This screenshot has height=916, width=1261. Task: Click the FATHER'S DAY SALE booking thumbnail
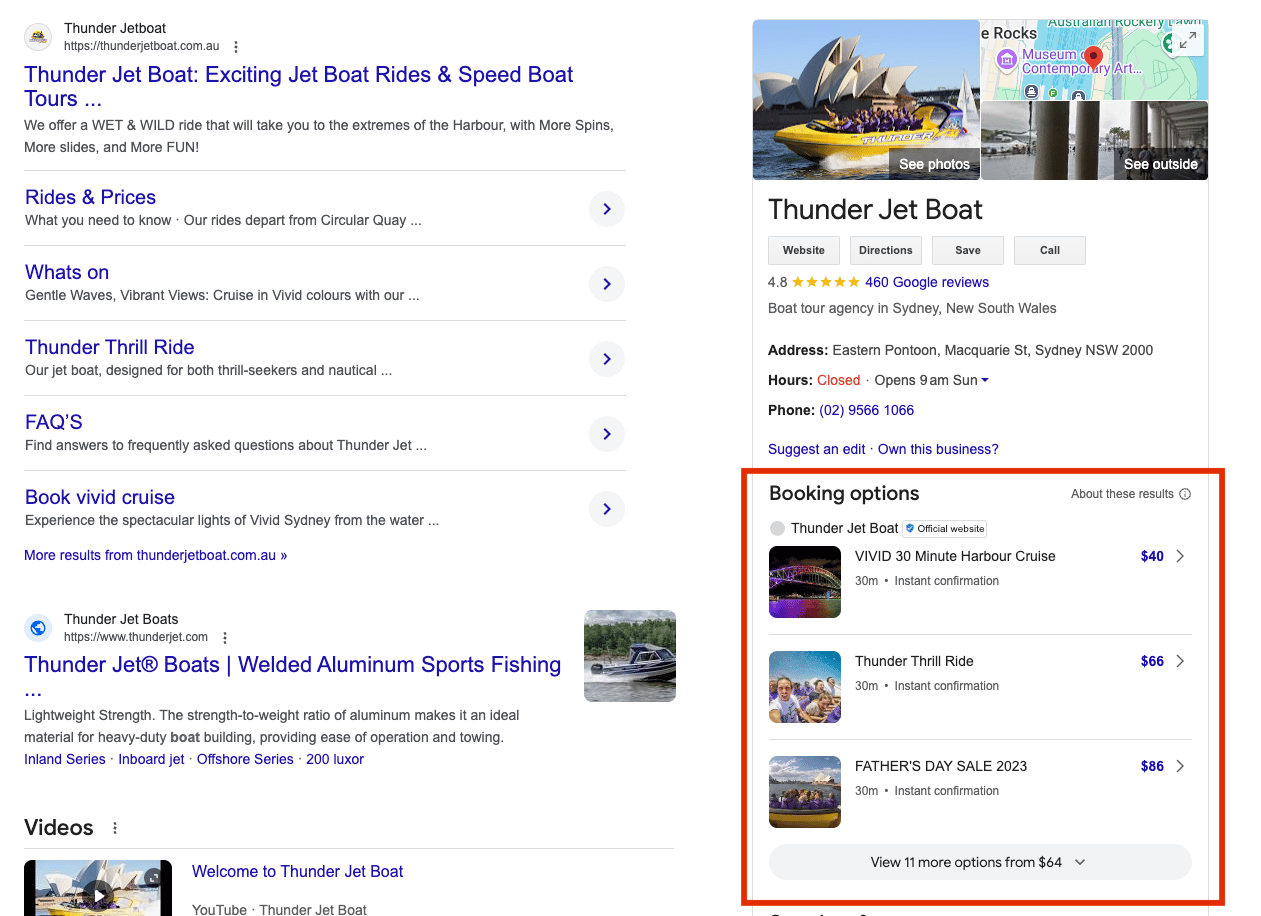point(805,792)
